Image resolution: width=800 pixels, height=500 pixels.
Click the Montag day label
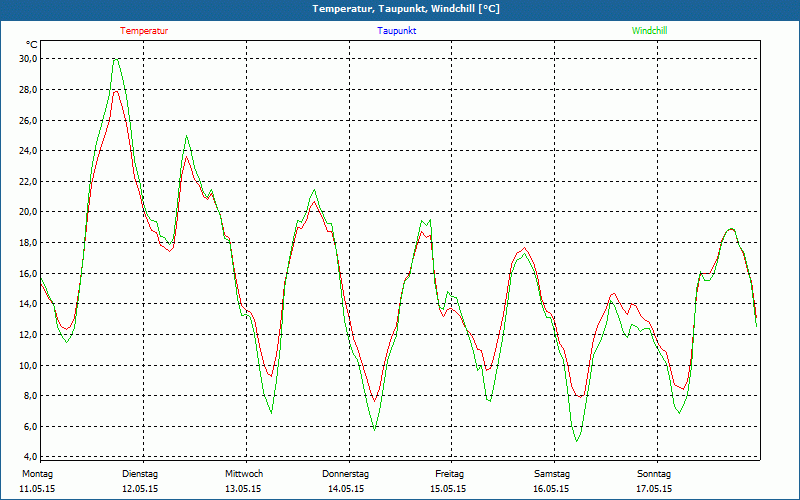pyautogui.click(x=37, y=474)
